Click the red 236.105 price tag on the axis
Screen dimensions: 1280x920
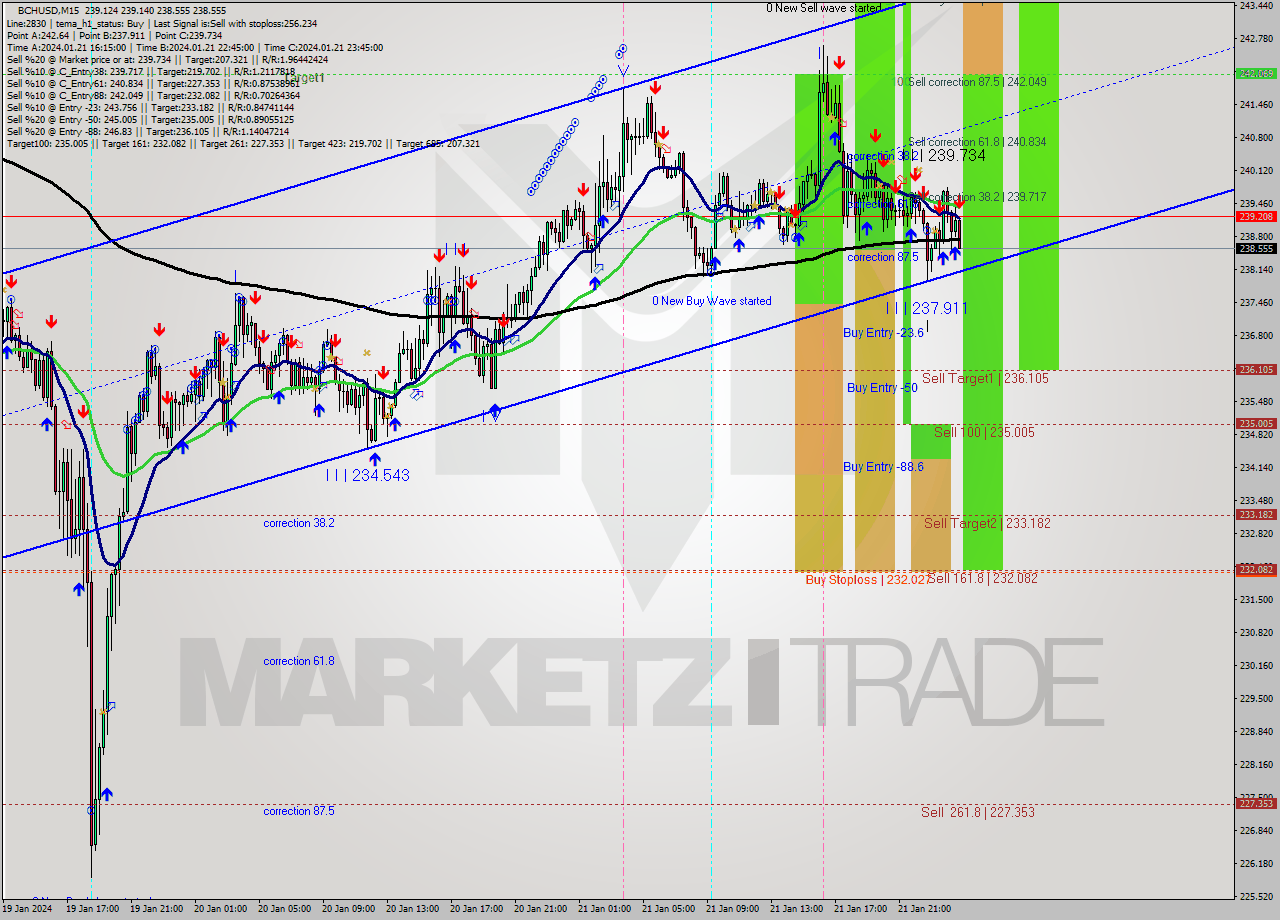tap(1256, 369)
